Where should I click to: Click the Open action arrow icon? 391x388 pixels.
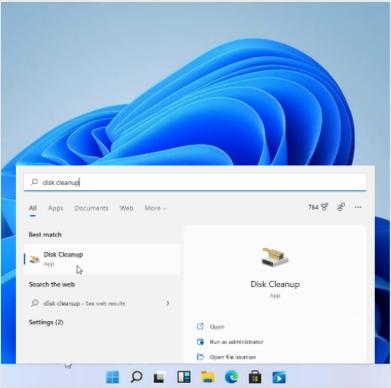coord(200,326)
